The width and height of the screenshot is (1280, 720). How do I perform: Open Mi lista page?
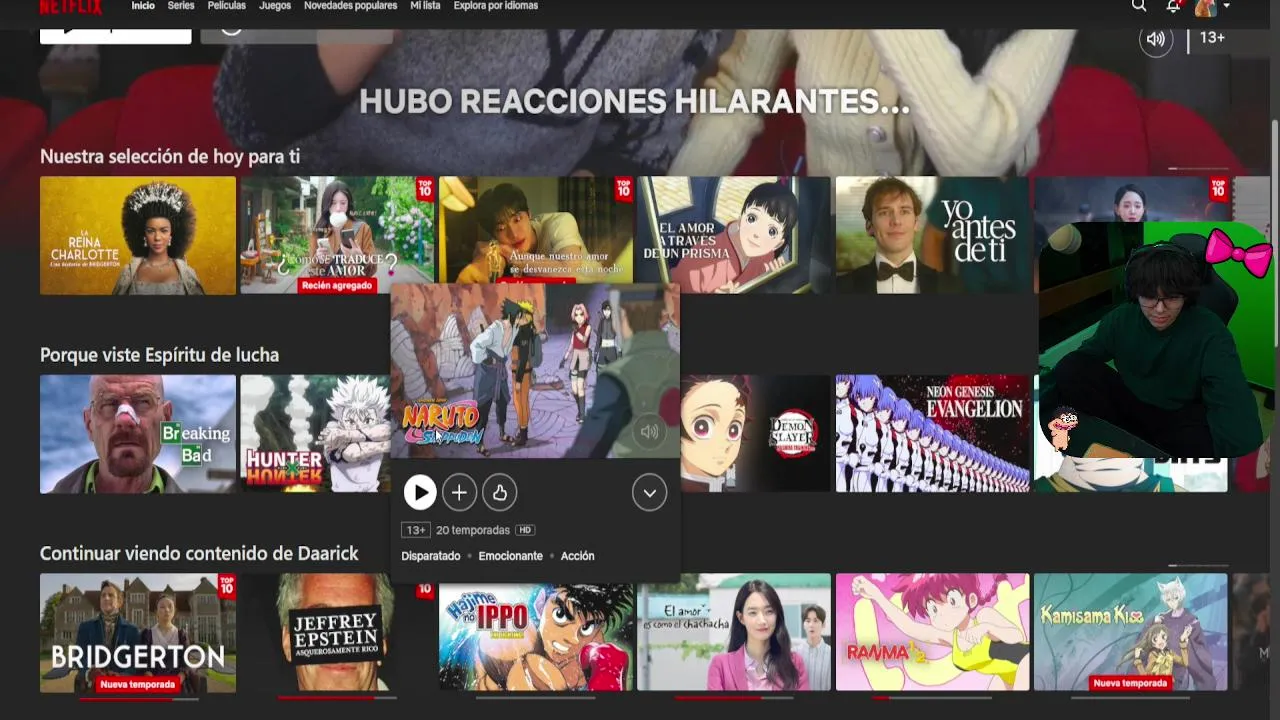point(425,6)
